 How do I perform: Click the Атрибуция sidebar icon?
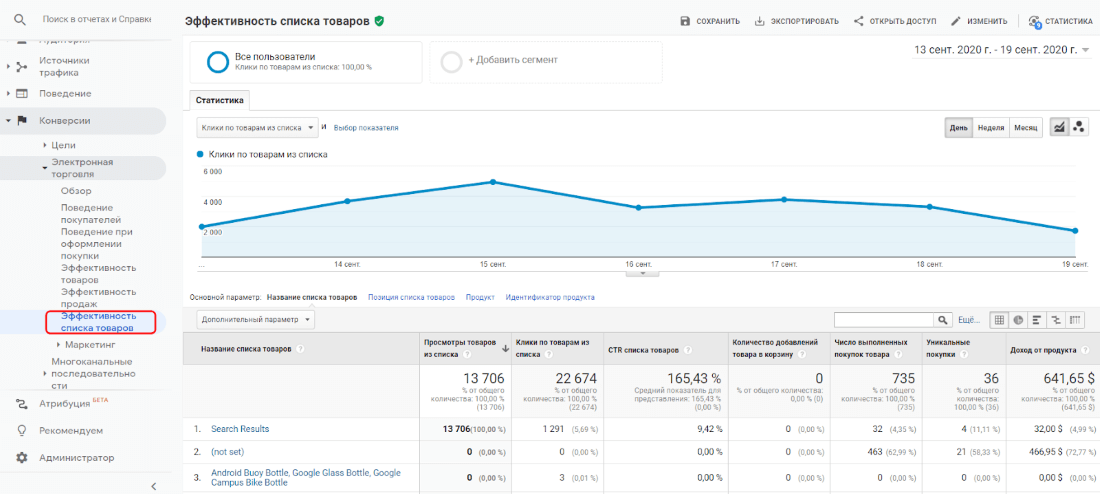(22, 403)
